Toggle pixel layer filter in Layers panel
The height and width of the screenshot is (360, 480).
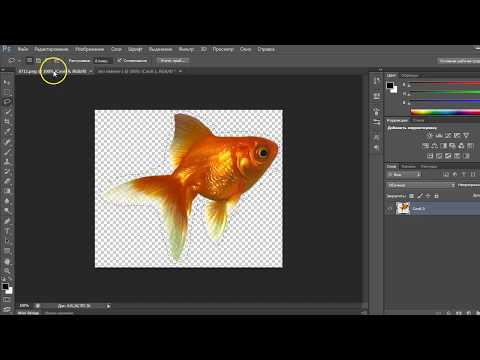click(446, 174)
